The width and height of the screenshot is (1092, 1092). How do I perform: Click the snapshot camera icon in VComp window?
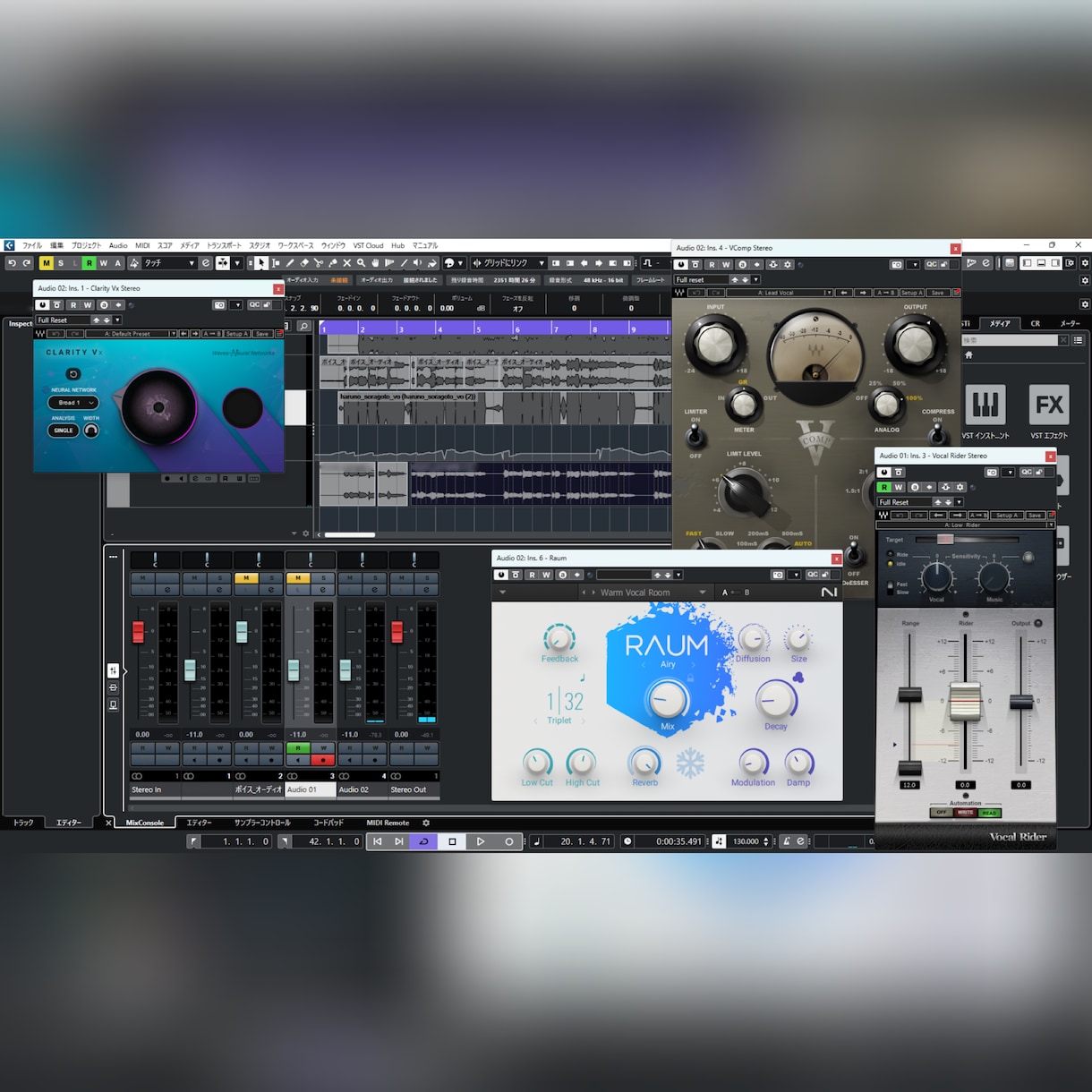pos(896,265)
